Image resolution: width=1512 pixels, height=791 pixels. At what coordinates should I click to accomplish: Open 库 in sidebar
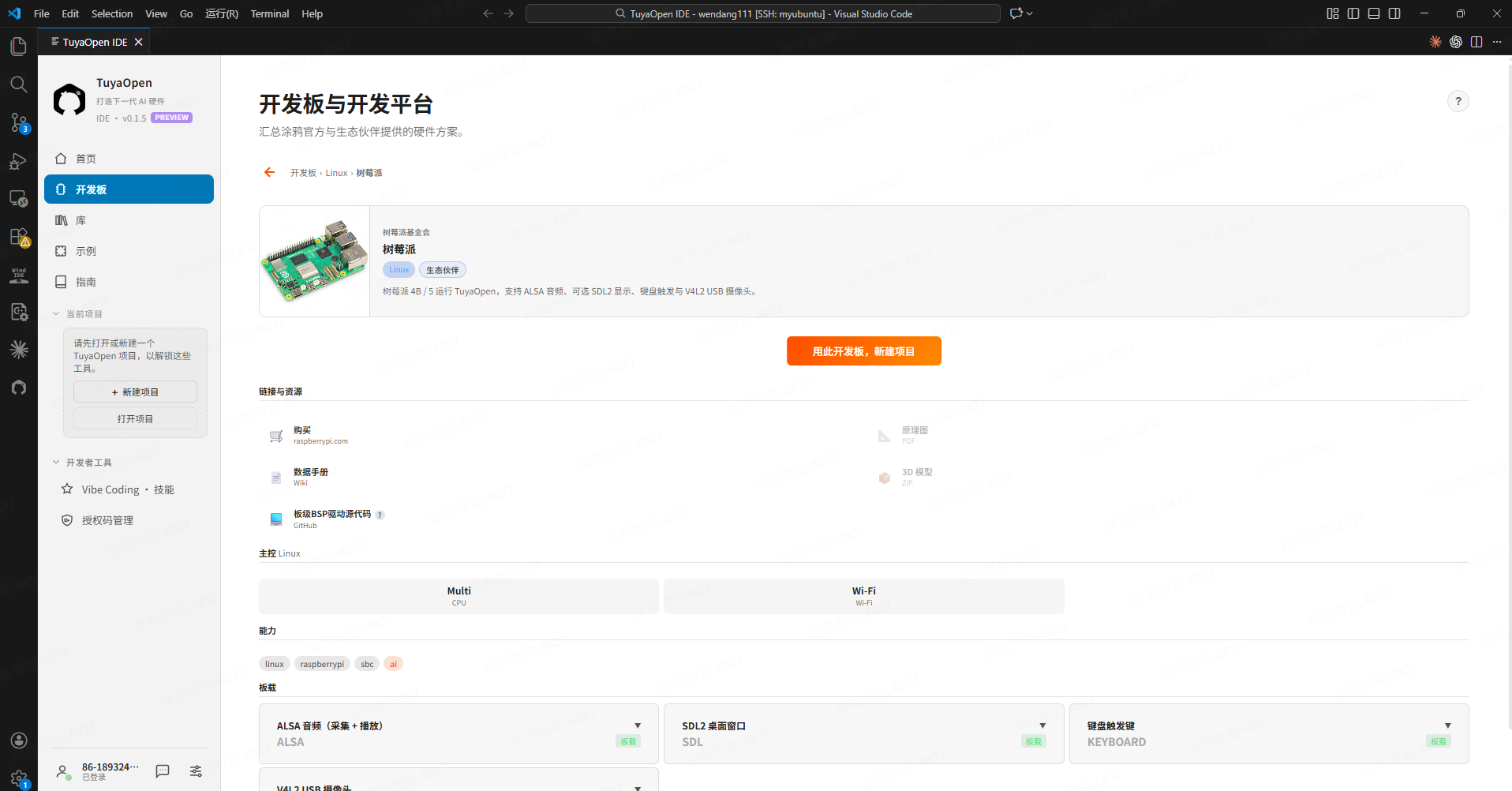coord(129,220)
